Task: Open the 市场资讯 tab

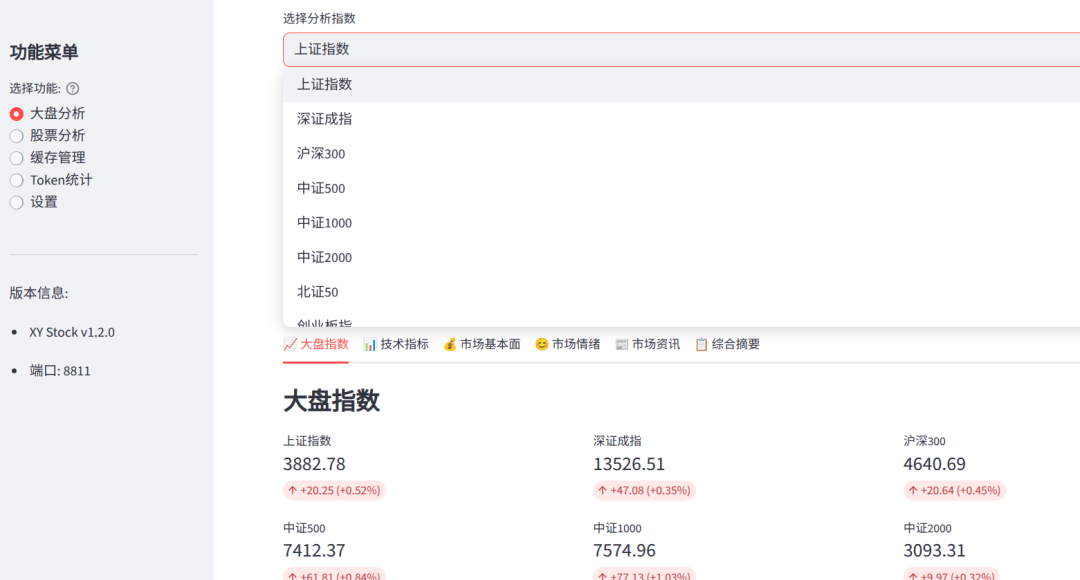Action: 647,344
